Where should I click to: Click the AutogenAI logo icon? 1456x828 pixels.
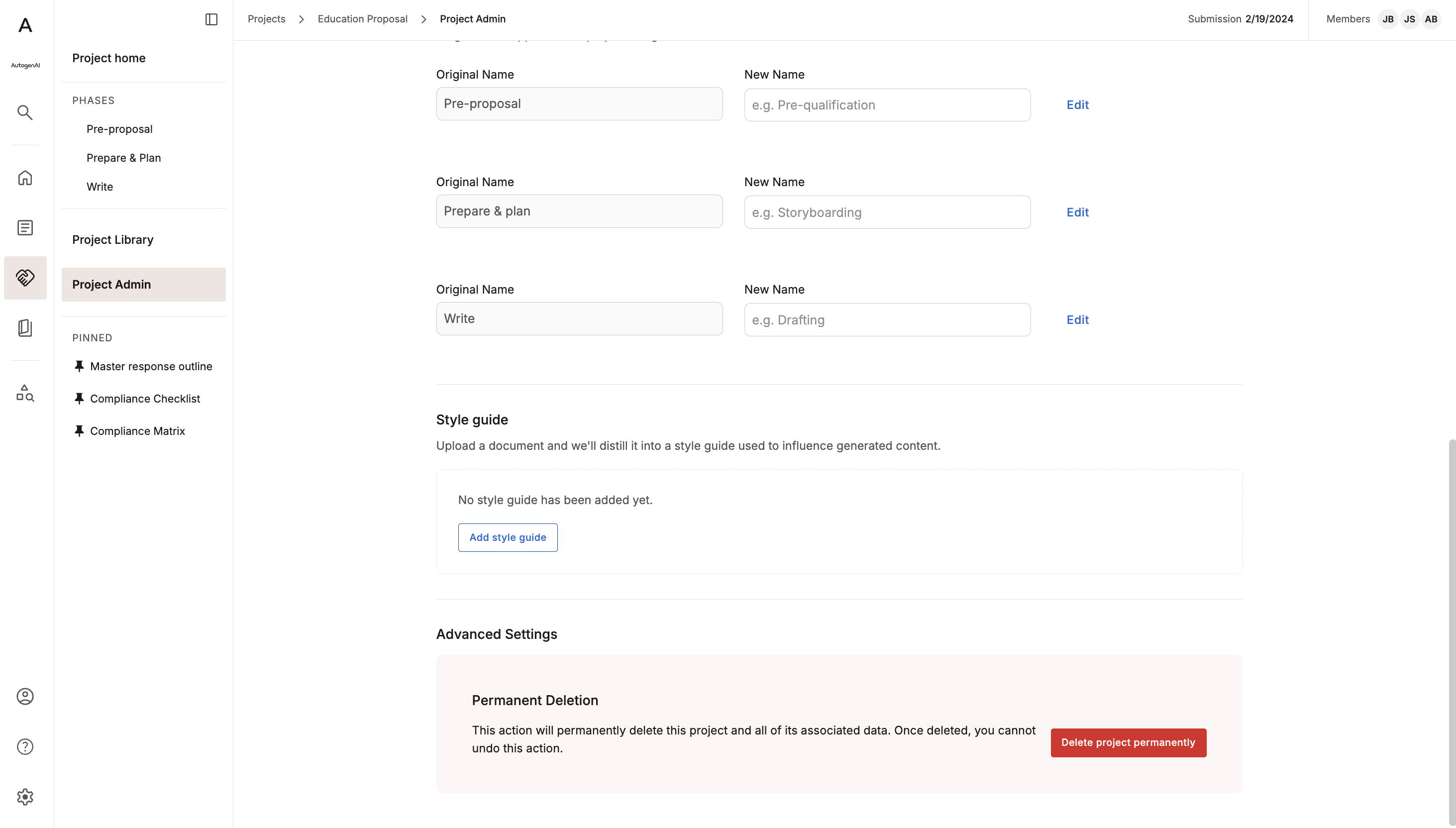[25, 25]
